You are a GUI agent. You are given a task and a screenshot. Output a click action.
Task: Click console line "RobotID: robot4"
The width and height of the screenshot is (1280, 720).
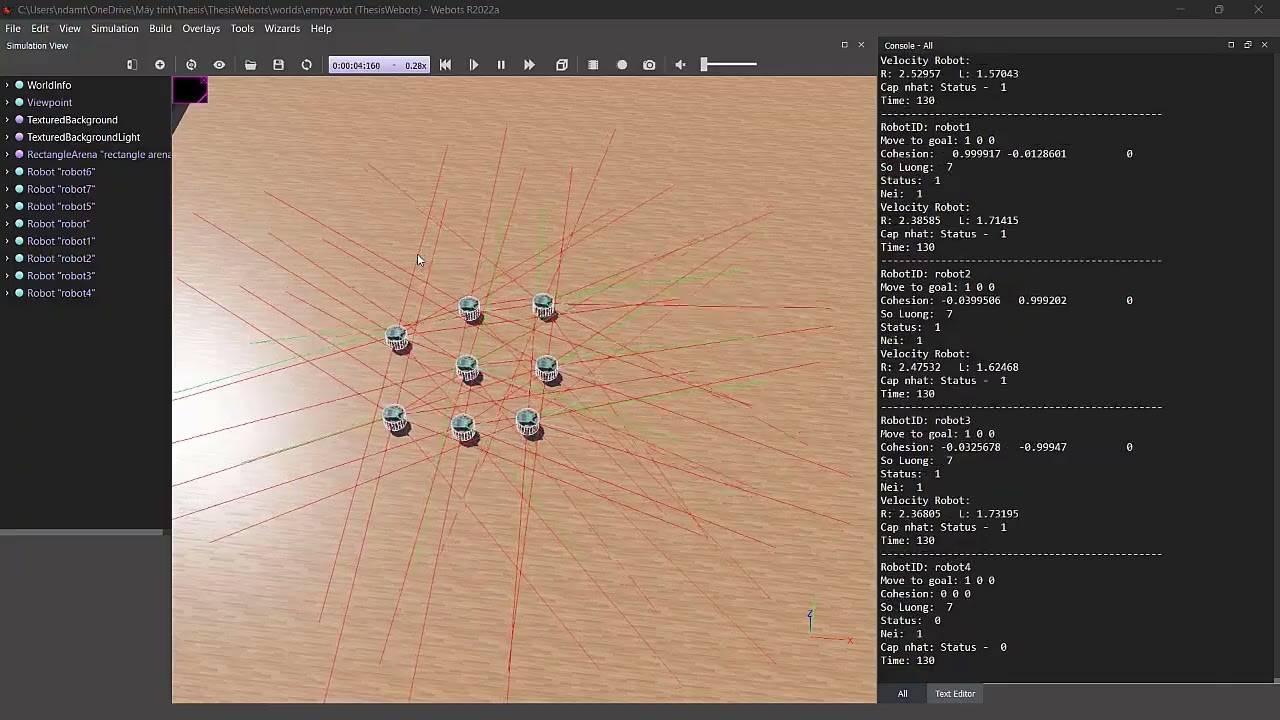(925, 567)
